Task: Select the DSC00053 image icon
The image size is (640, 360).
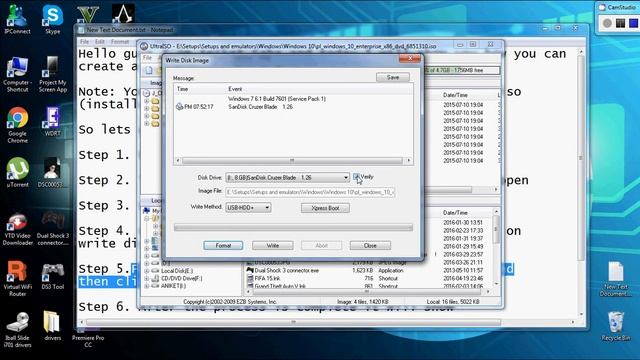Action: pos(51,173)
